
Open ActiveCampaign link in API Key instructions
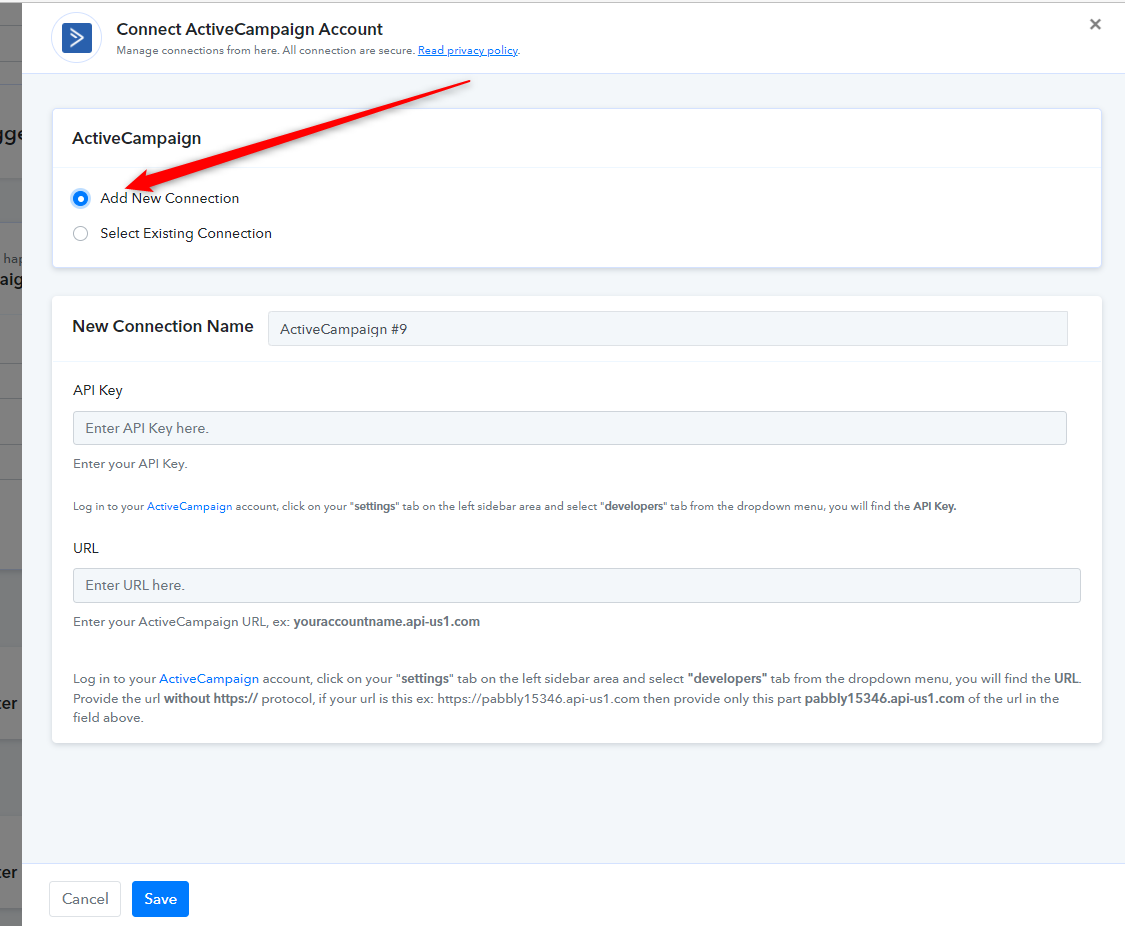point(189,506)
